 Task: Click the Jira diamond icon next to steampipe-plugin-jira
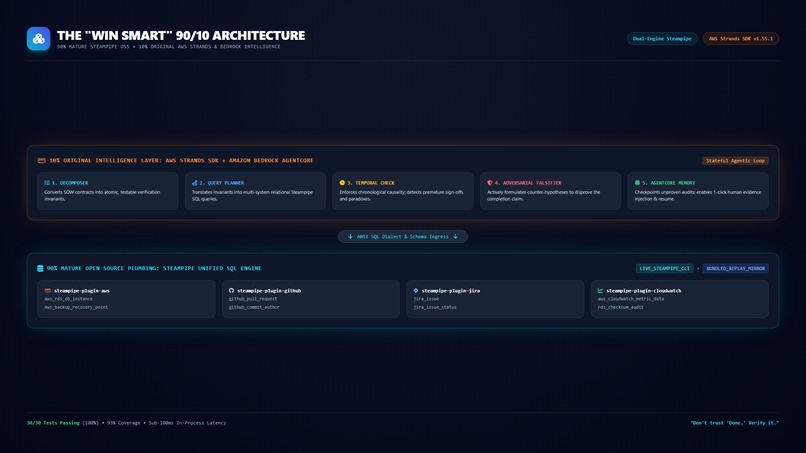pyautogui.click(x=416, y=291)
